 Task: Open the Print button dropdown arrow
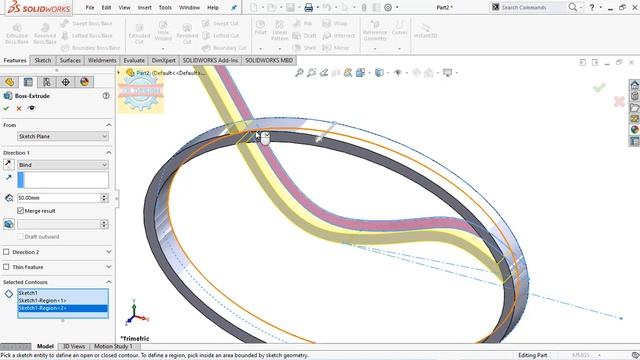click(x=317, y=8)
